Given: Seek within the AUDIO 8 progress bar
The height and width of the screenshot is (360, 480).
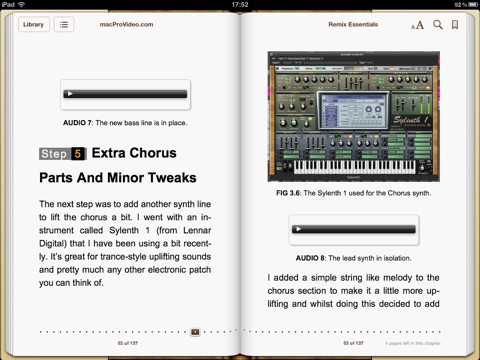Looking at the screenshot, I should (x=354, y=229).
